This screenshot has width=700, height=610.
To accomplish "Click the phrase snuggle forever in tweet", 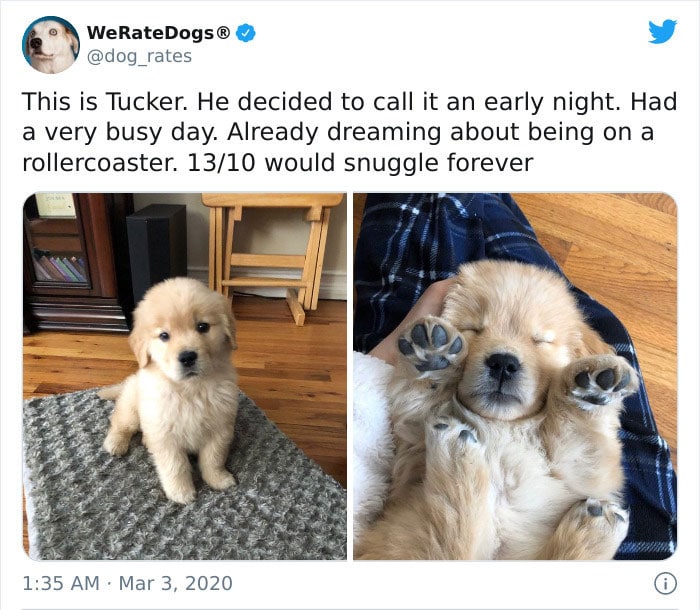I will (x=438, y=163).
